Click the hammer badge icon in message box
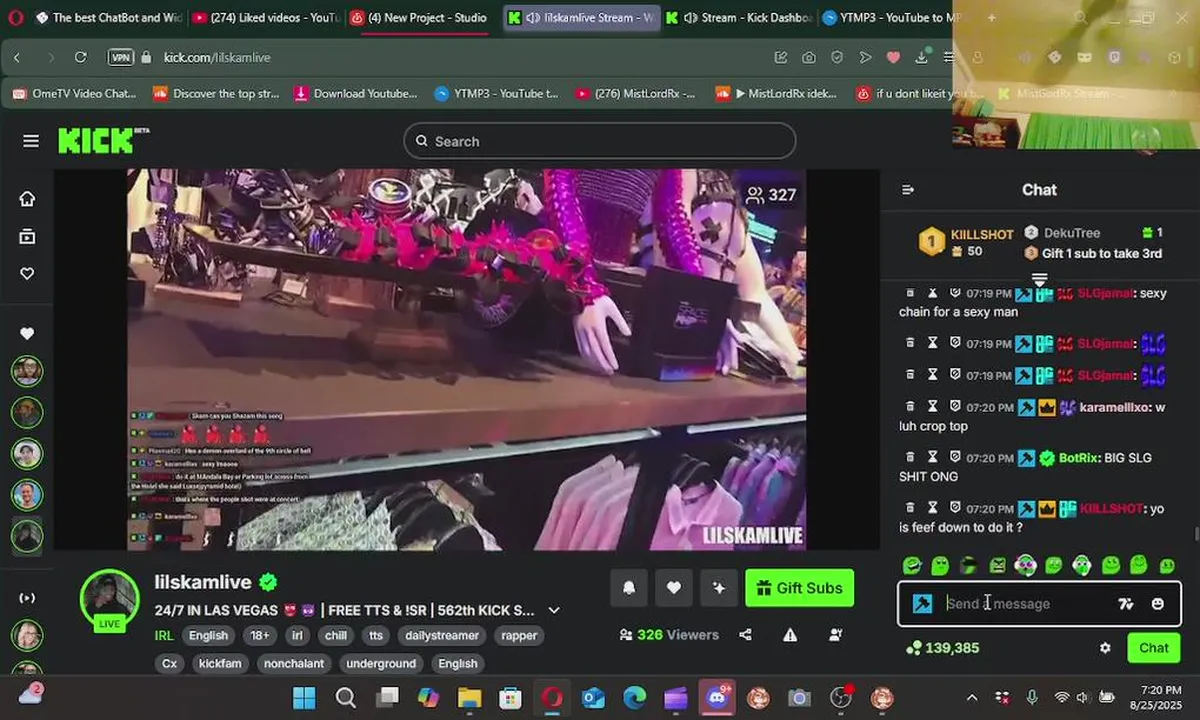The height and width of the screenshot is (720, 1200). pyautogui.click(x=922, y=603)
